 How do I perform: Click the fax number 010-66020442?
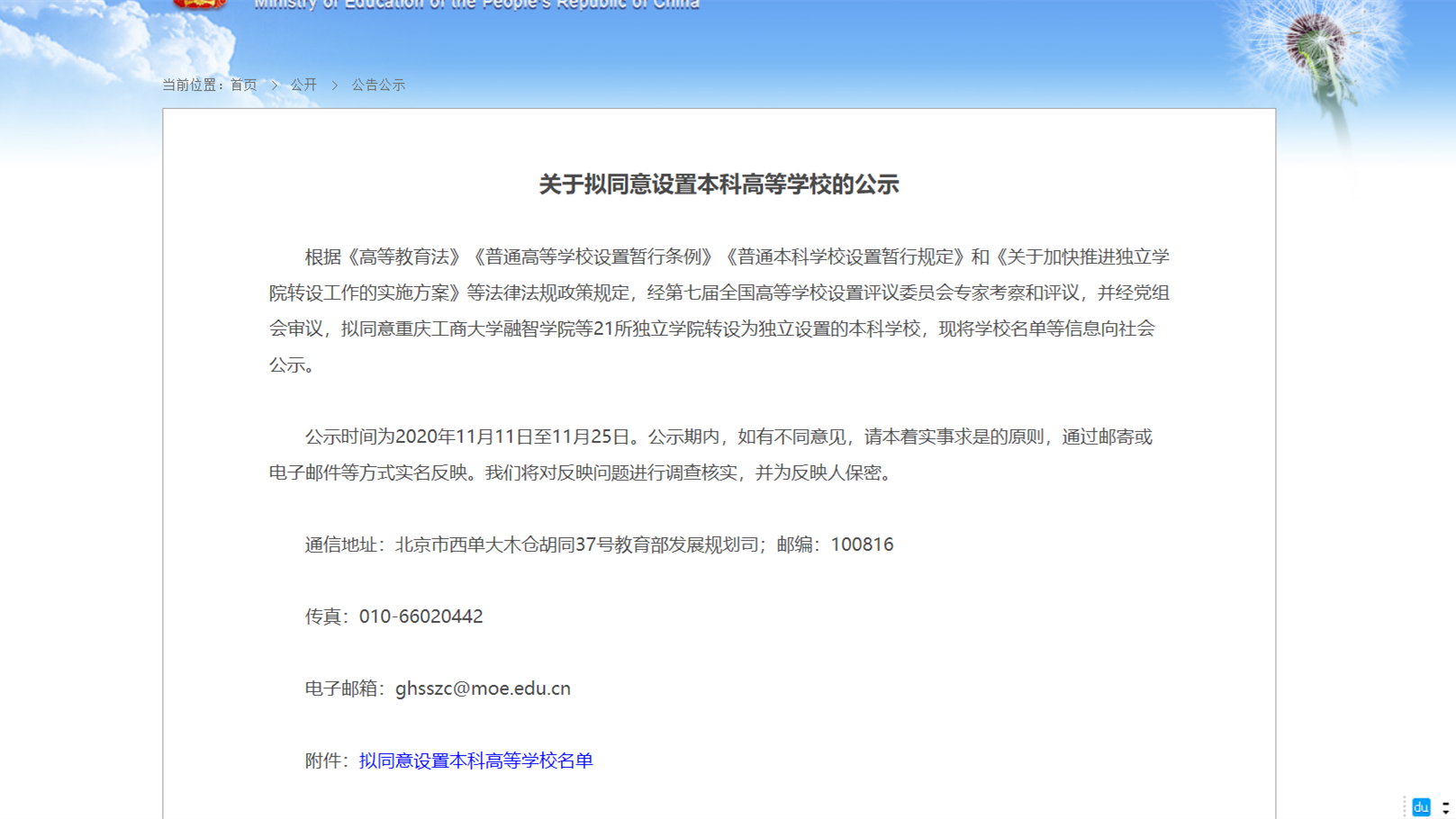(421, 616)
